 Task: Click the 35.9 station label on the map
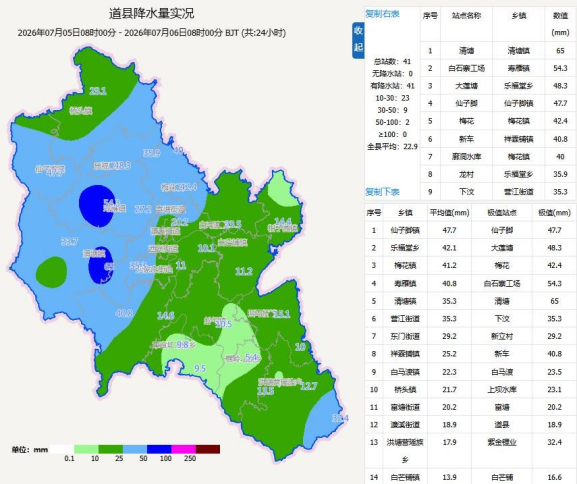152,152
